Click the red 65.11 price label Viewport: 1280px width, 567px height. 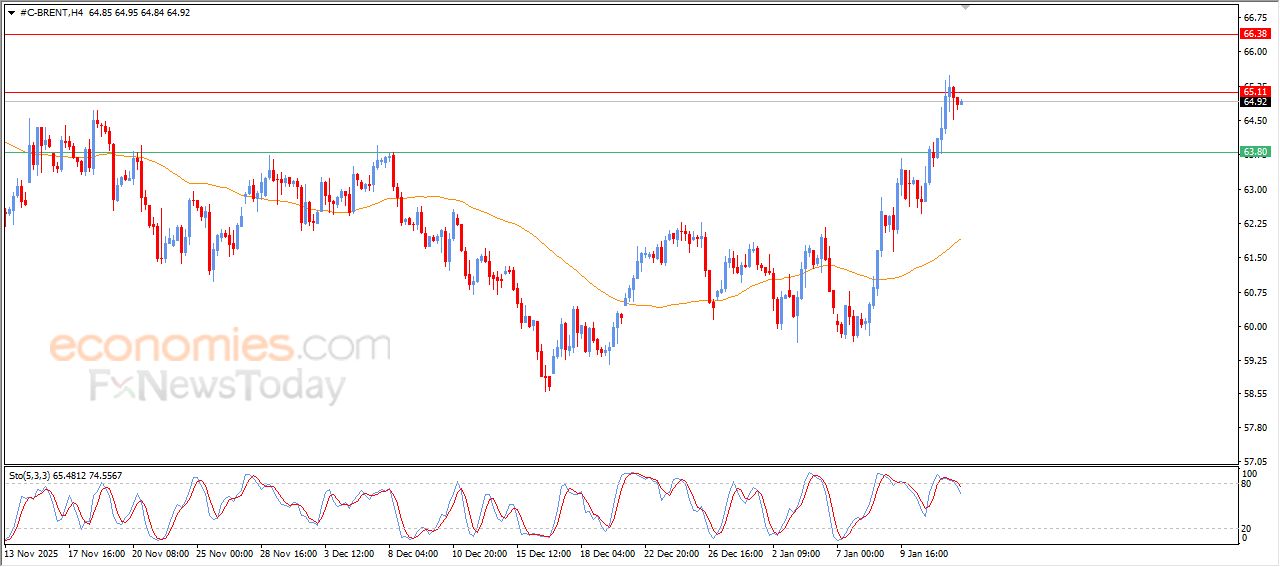(x=1255, y=92)
